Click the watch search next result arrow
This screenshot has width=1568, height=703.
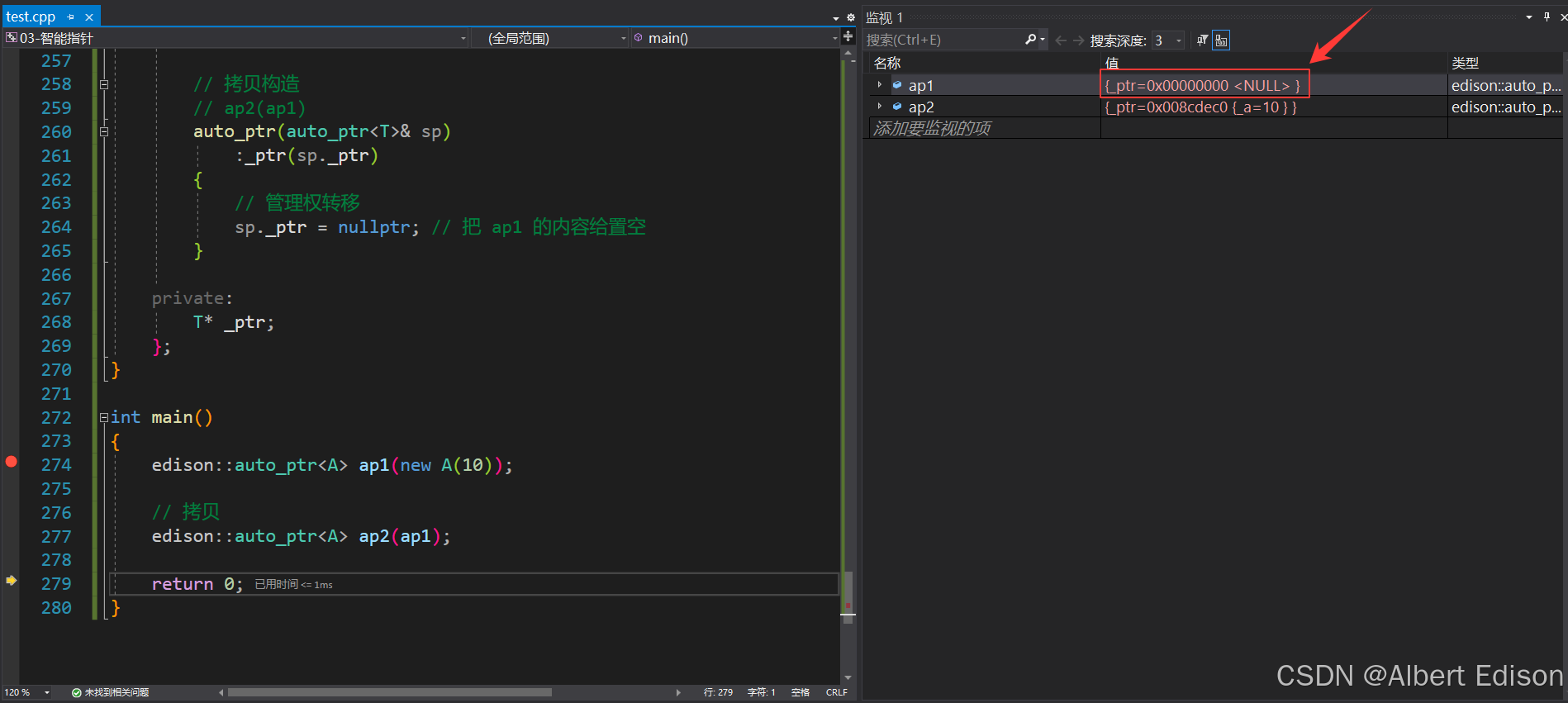pos(1078,40)
